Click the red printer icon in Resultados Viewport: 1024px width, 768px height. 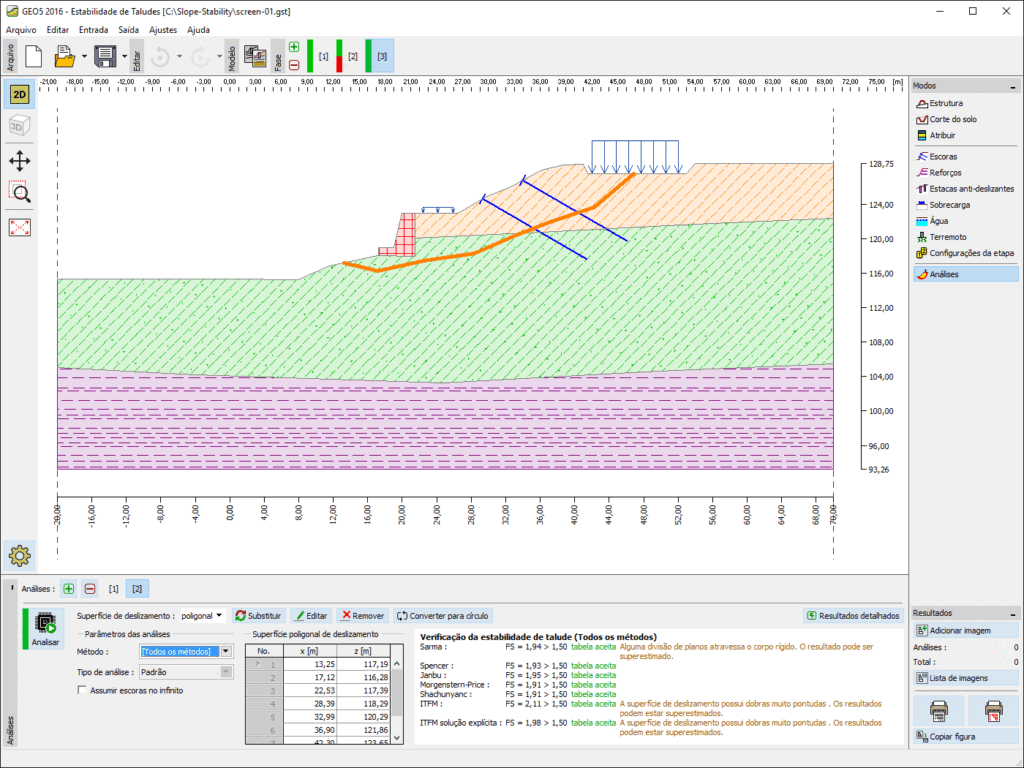(993, 709)
